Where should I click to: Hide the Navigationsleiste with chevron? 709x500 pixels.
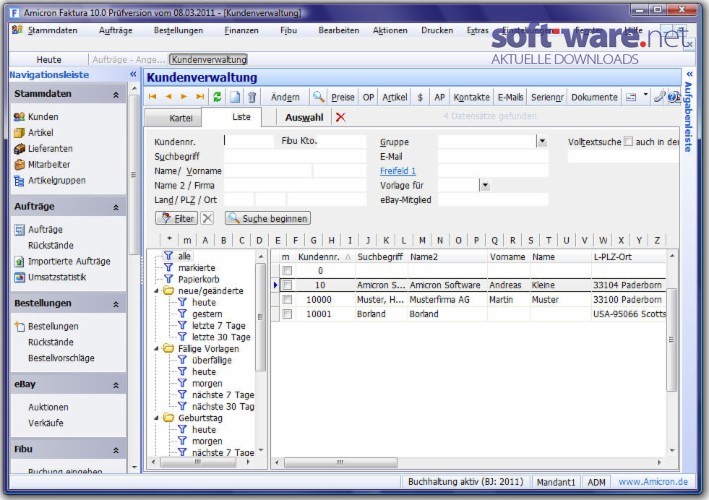click(133, 74)
